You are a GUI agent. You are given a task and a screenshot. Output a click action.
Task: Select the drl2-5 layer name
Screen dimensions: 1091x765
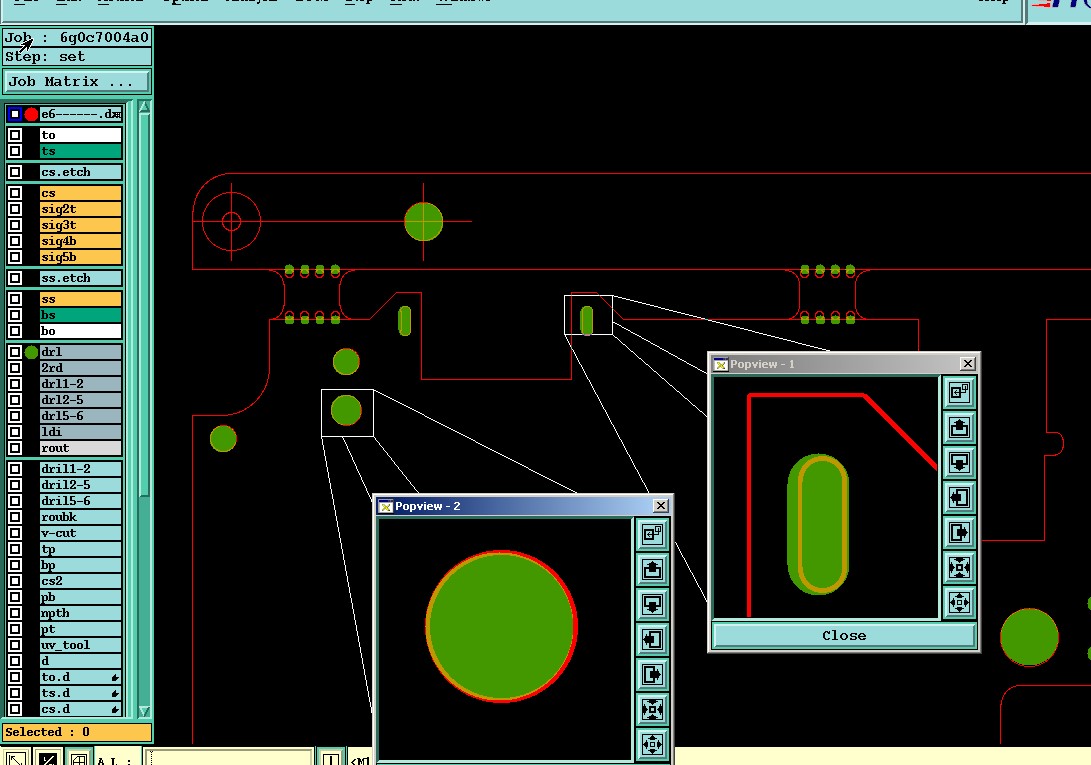81,400
